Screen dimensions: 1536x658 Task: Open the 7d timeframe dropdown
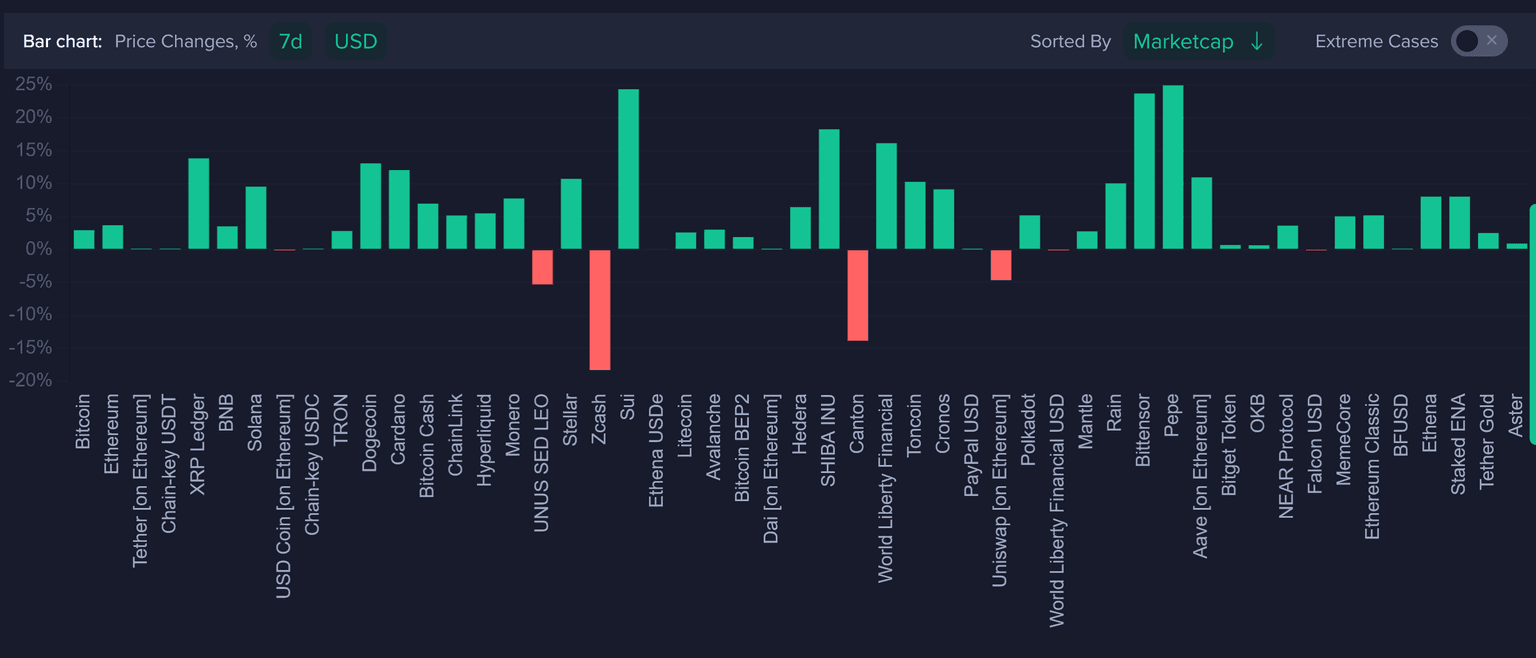click(x=291, y=41)
